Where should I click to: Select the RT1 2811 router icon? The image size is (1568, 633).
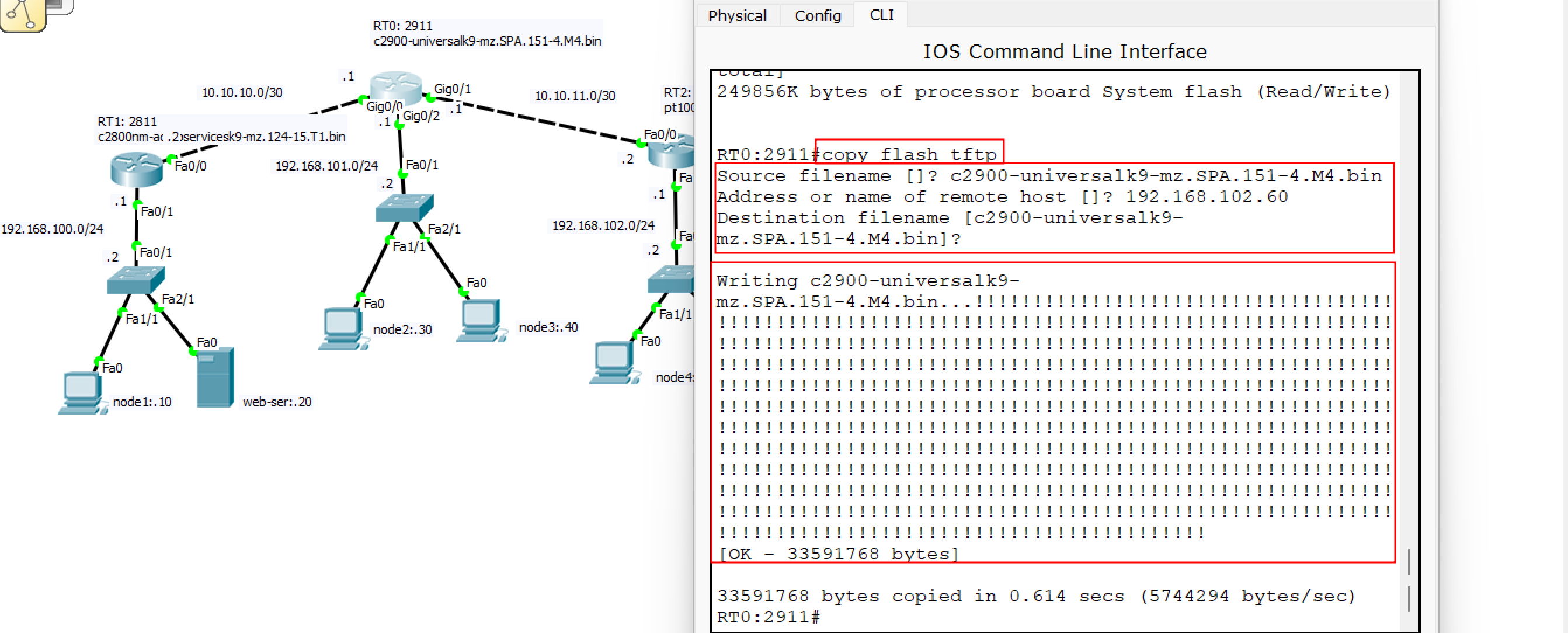[x=136, y=169]
